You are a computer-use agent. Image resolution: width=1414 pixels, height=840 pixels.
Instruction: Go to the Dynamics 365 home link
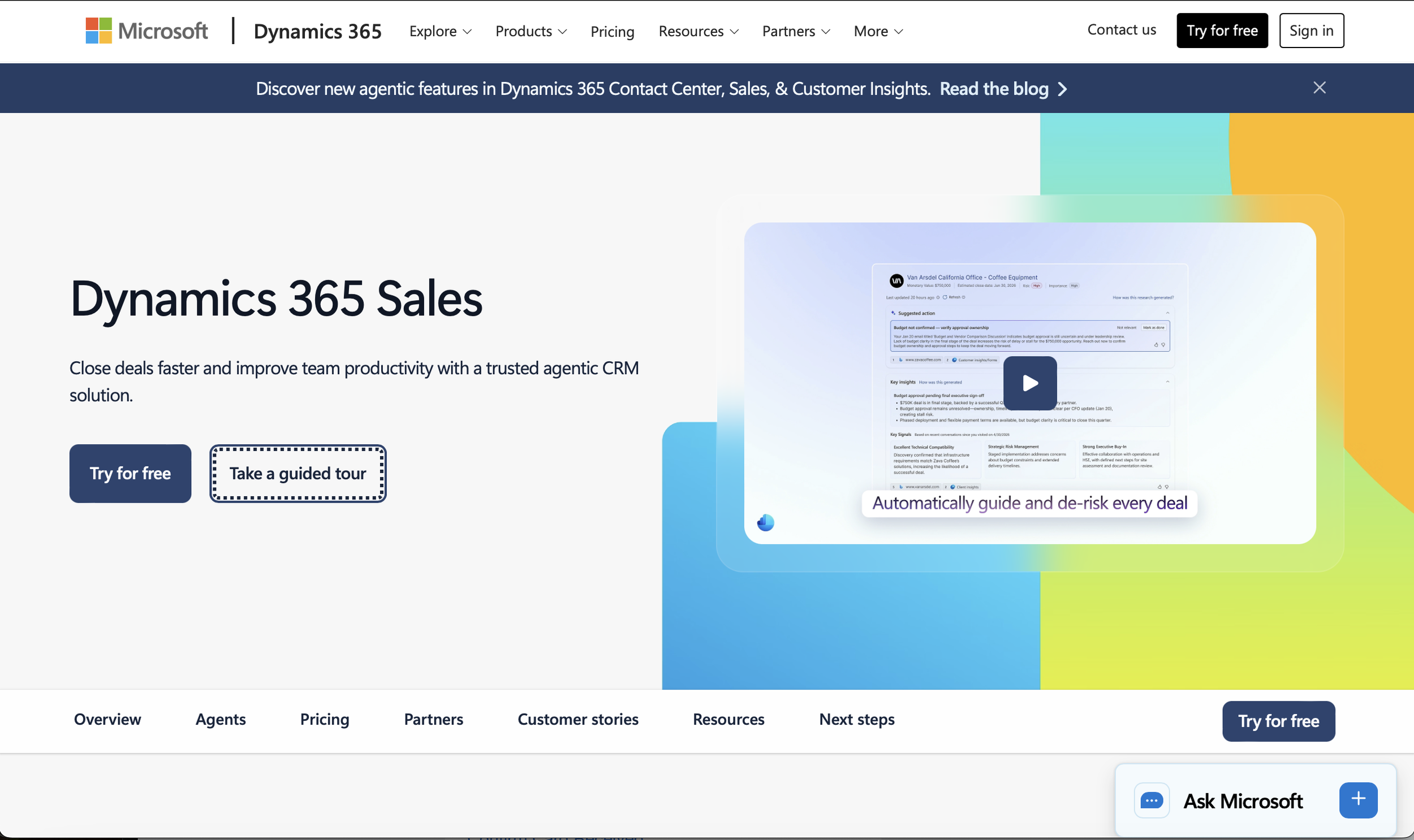[x=318, y=31]
